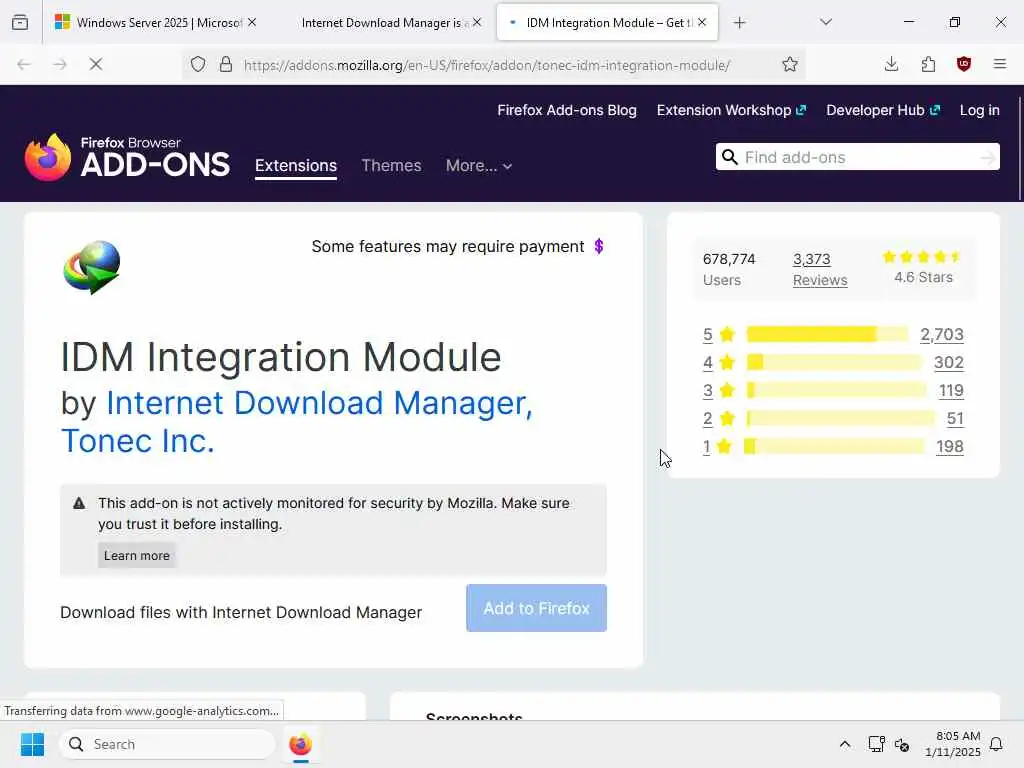Screen dimensions: 1024x768
Task: Open the 51 two-star count link
Action: (x=955, y=419)
